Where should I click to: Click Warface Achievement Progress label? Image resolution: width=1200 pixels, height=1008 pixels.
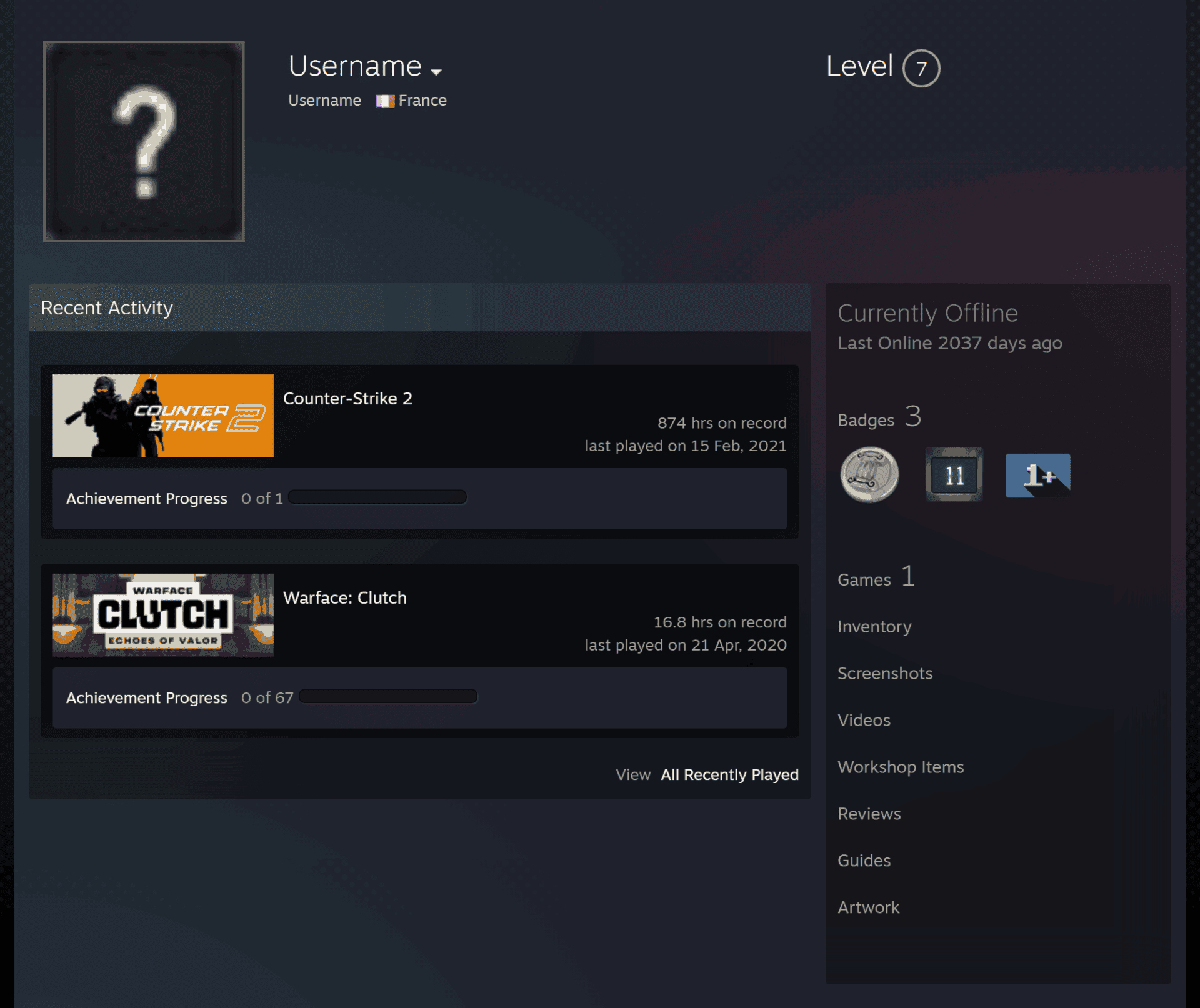click(x=147, y=698)
